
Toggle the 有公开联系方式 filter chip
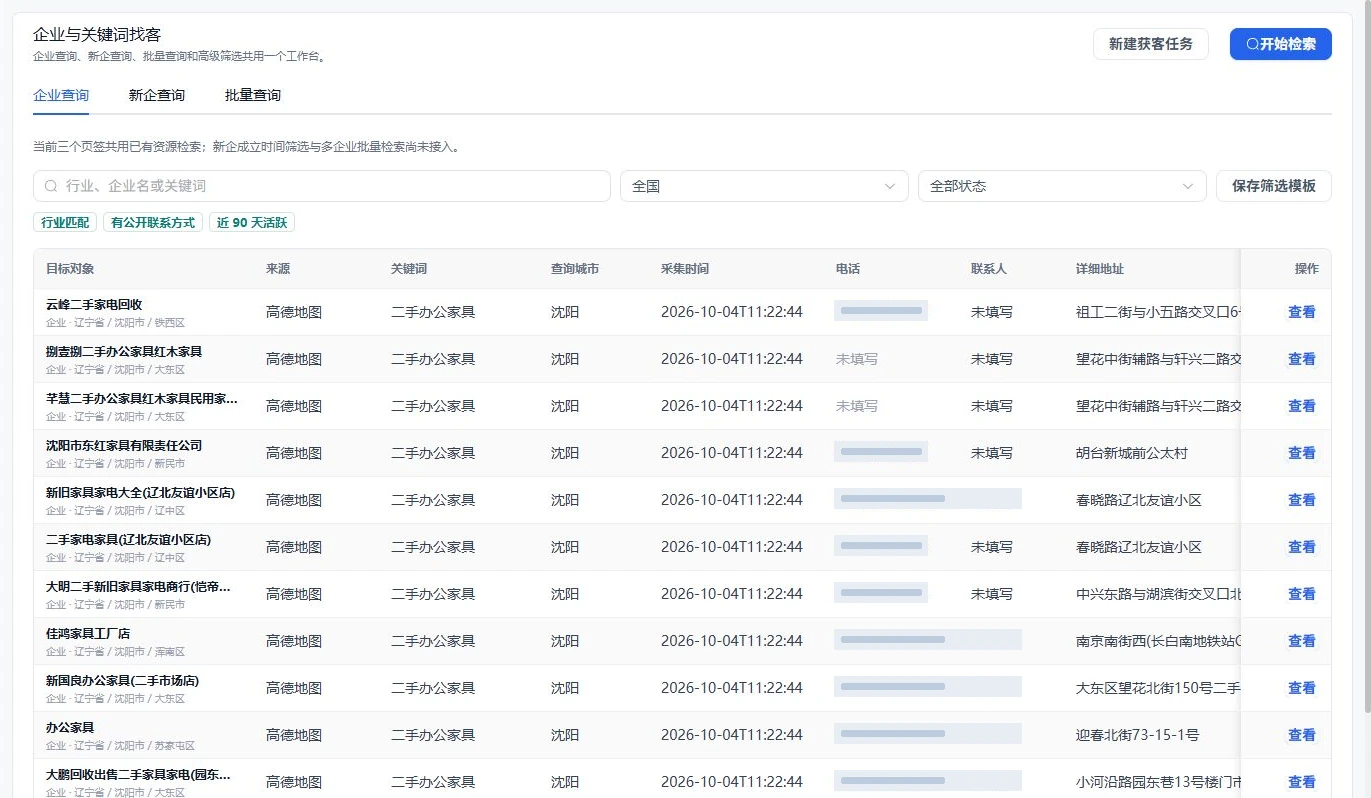click(x=153, y=223)
